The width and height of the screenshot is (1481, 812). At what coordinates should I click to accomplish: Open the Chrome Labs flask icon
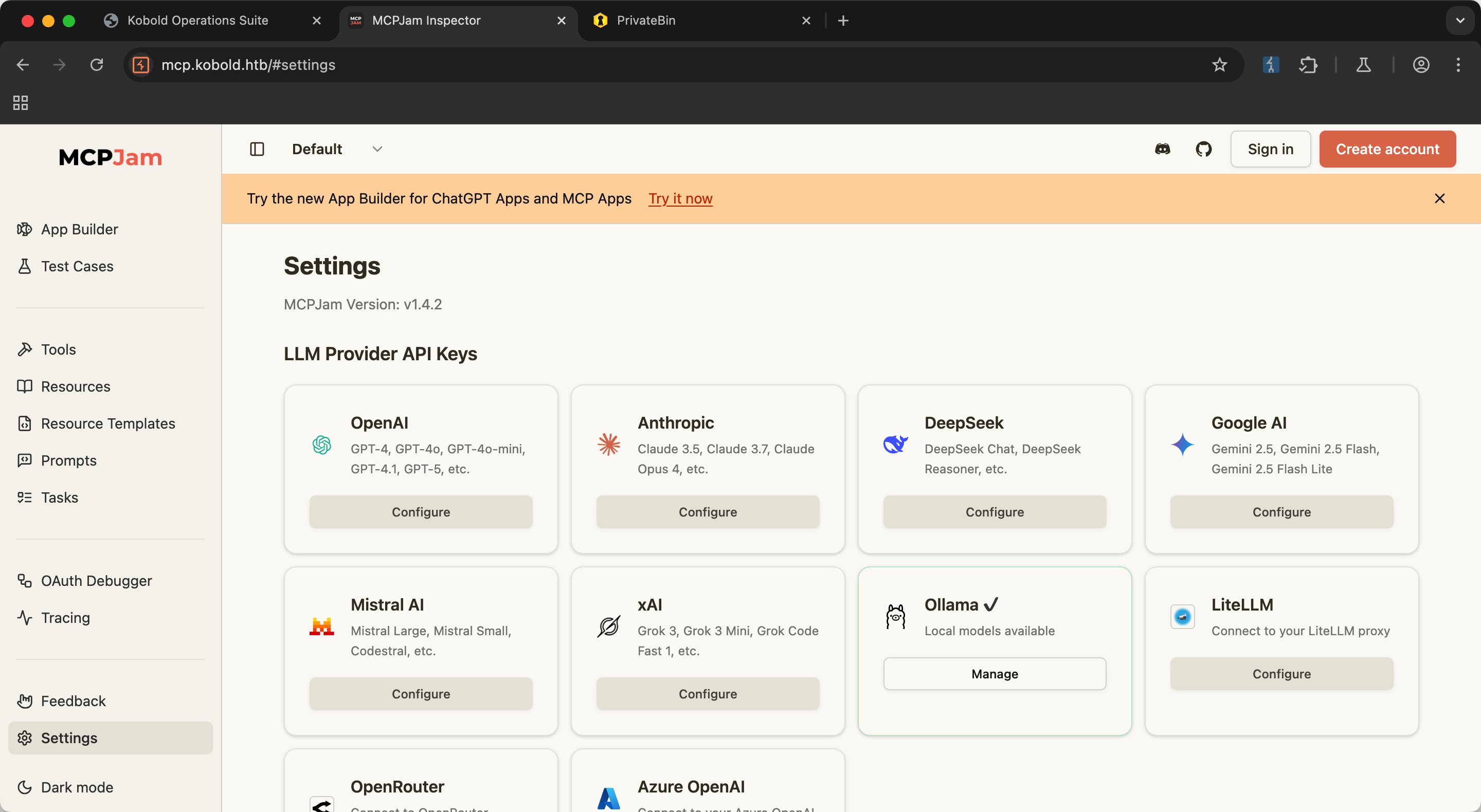click(1364, 65)
